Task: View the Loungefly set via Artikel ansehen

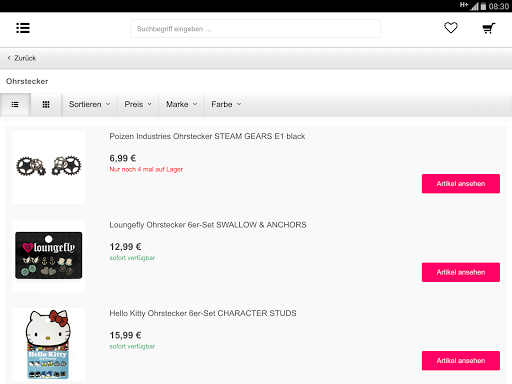Action: [x=461, y=272]
